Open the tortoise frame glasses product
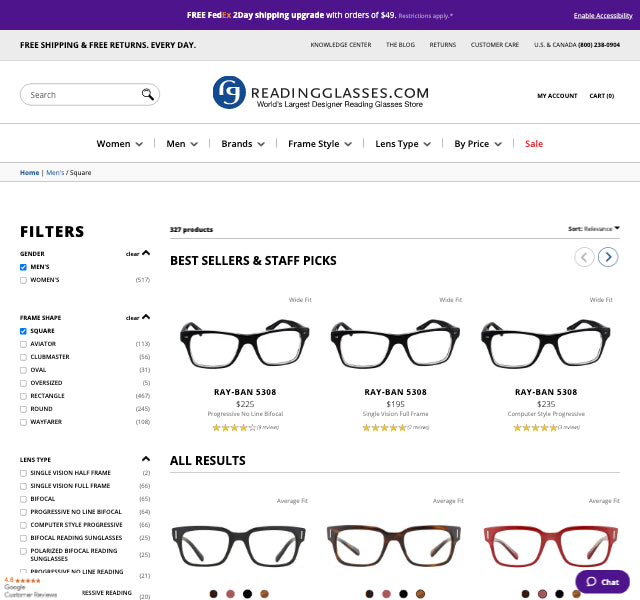 (x=394, y=545)
